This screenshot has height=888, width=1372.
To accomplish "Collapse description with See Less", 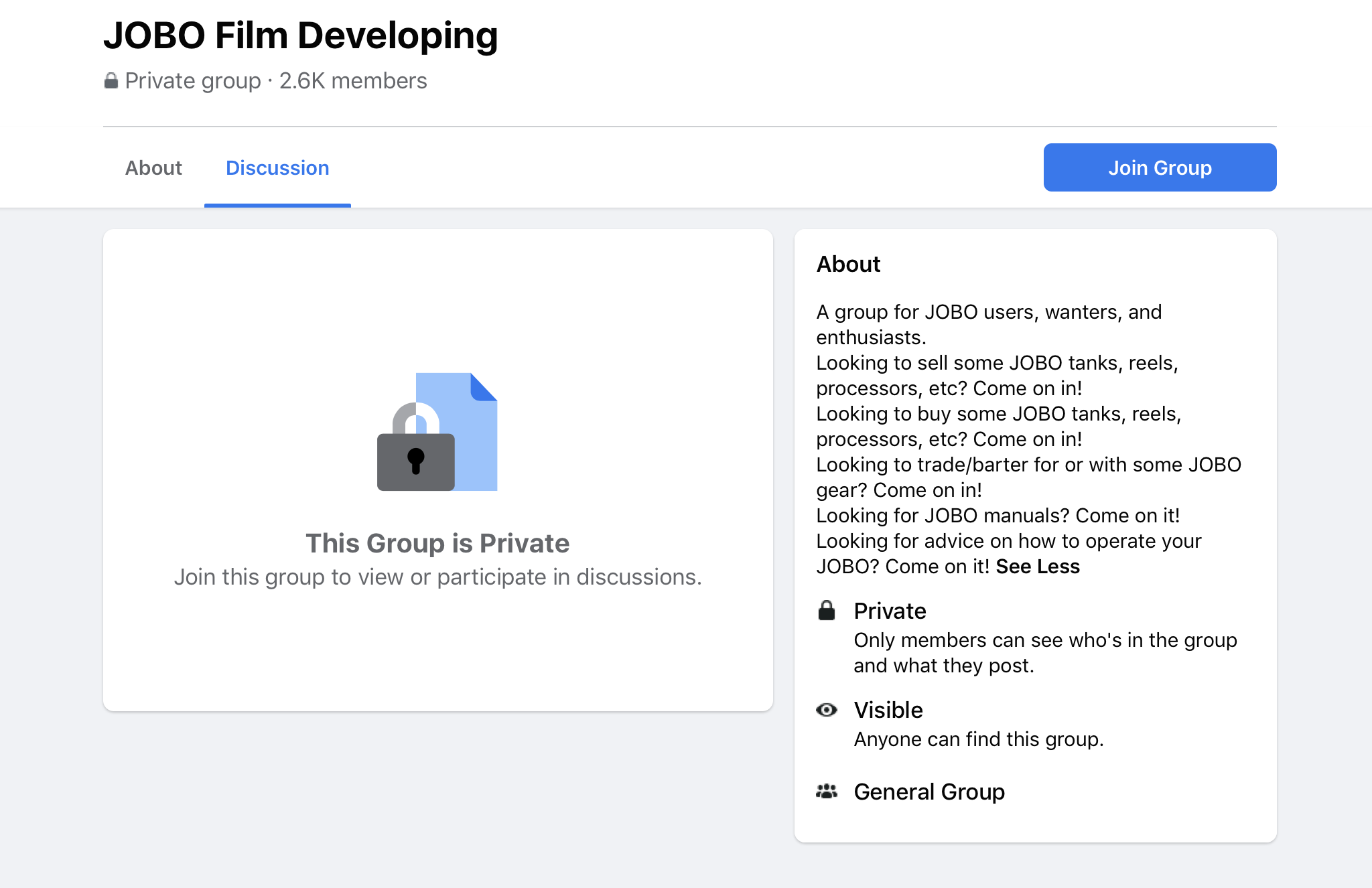I will [1038, 567].
